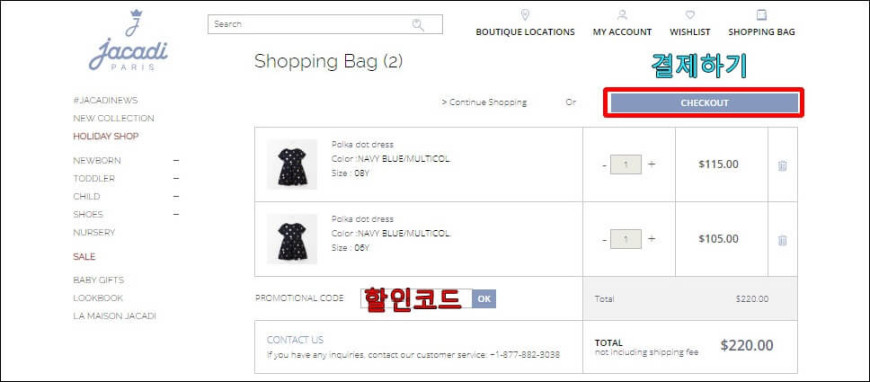870x382 pixels.
Task: Open the LOOKBOOK page
Action: click(x=98, y=298)
